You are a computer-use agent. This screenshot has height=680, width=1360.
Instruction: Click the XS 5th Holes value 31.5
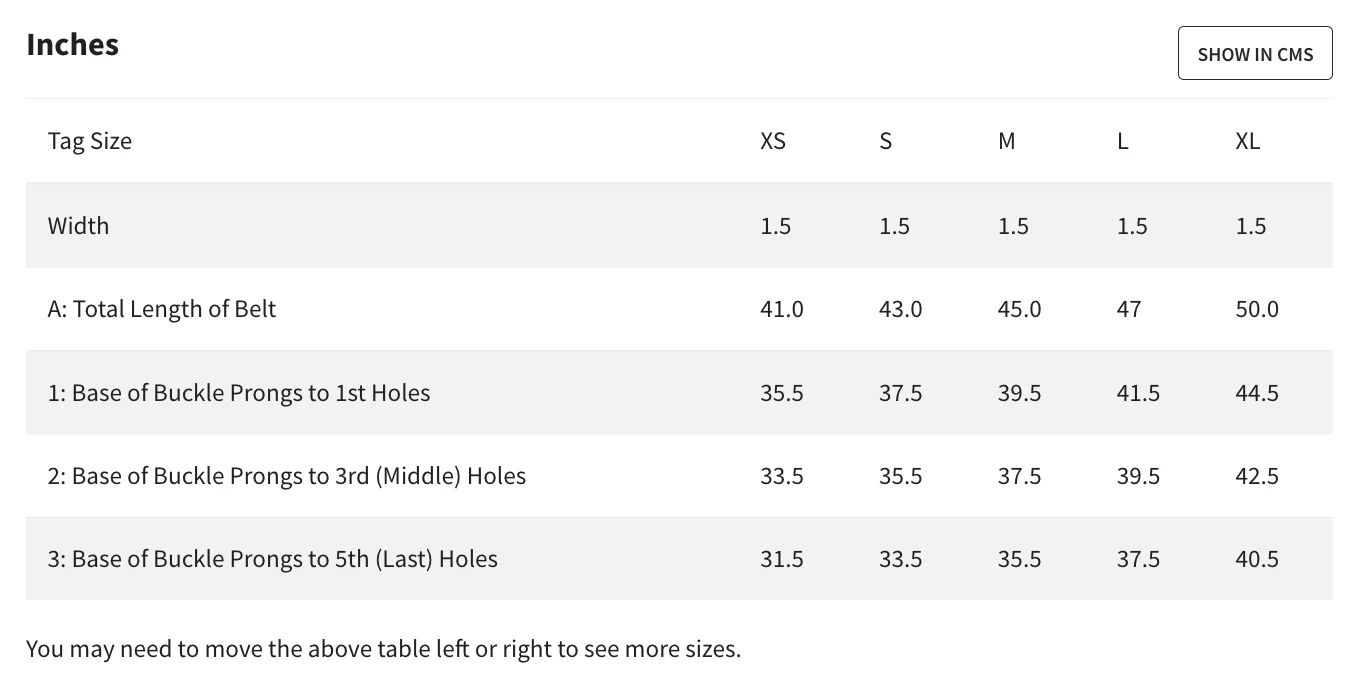781,559
